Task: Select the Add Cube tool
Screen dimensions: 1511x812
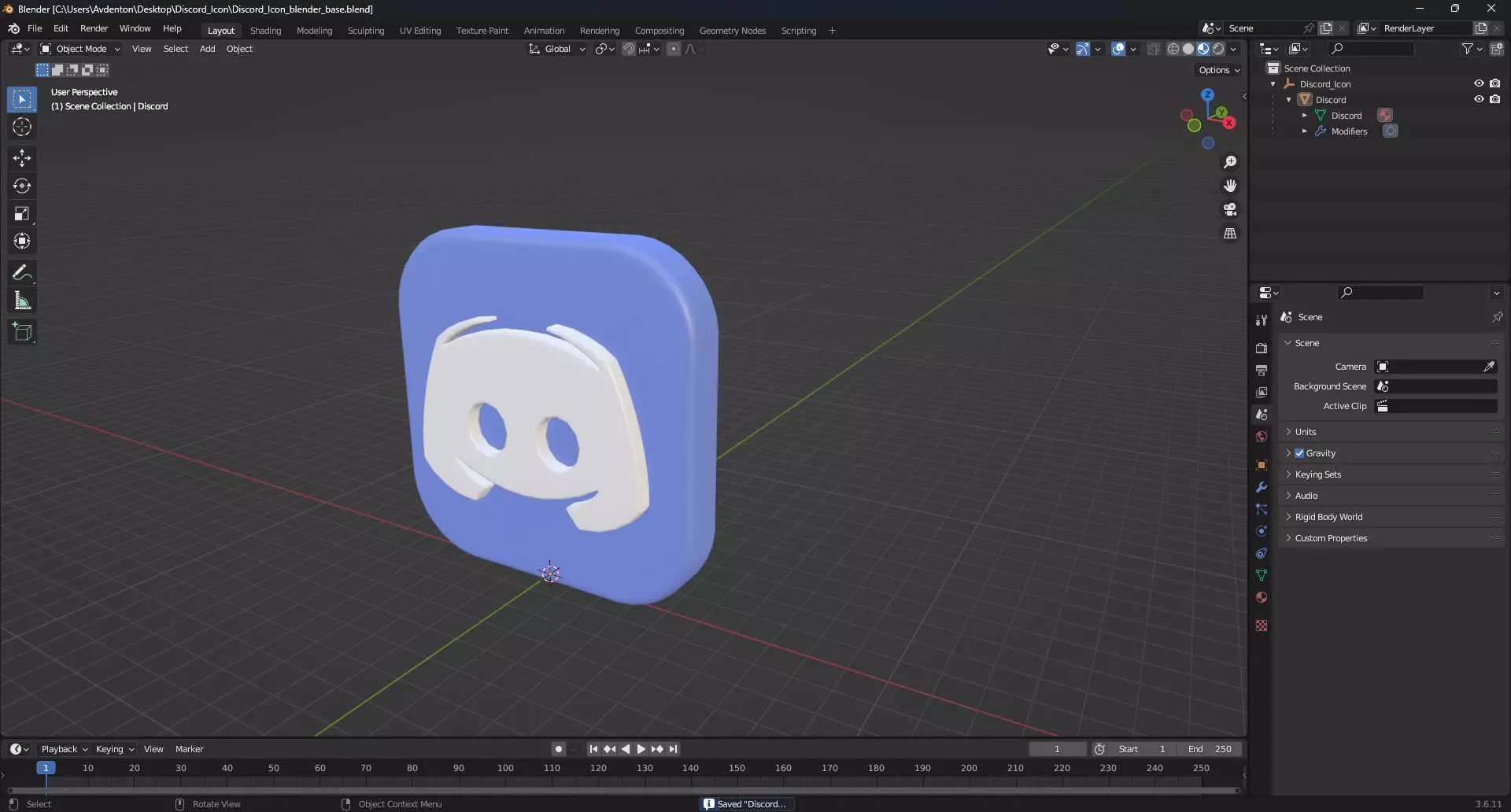Action: pos(22,332)
